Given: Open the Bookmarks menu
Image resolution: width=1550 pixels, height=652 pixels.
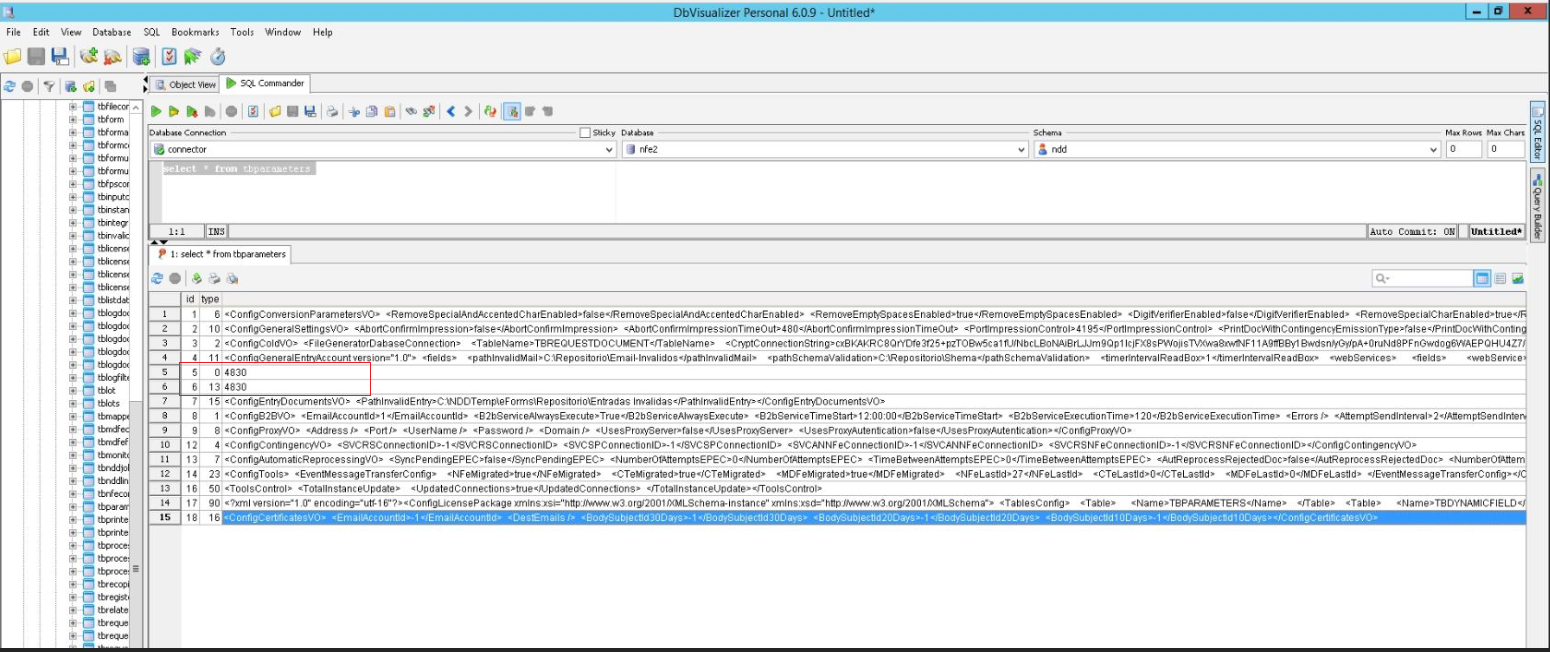Looking at the screenshot, I should pyautogui.click(x=195, y=32).
